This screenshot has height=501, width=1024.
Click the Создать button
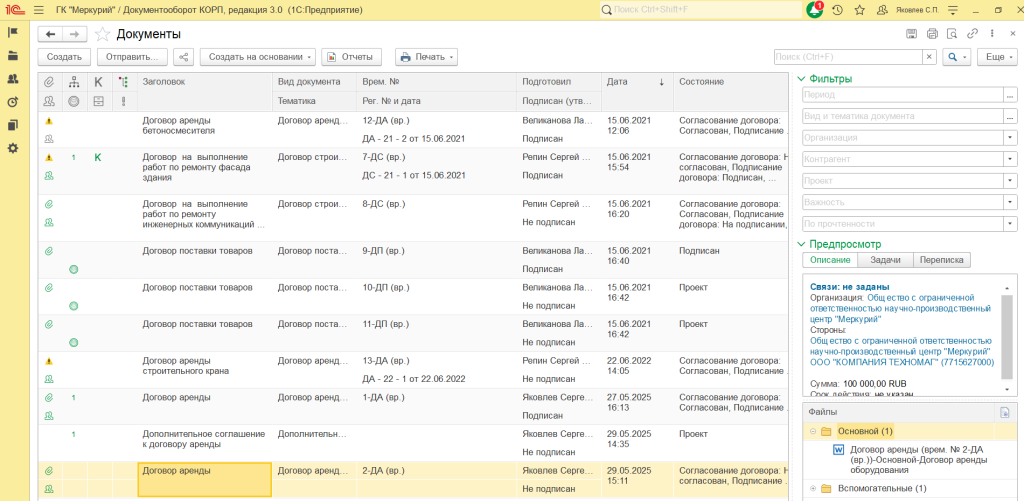pyautogui.click(x=64, y=57)
